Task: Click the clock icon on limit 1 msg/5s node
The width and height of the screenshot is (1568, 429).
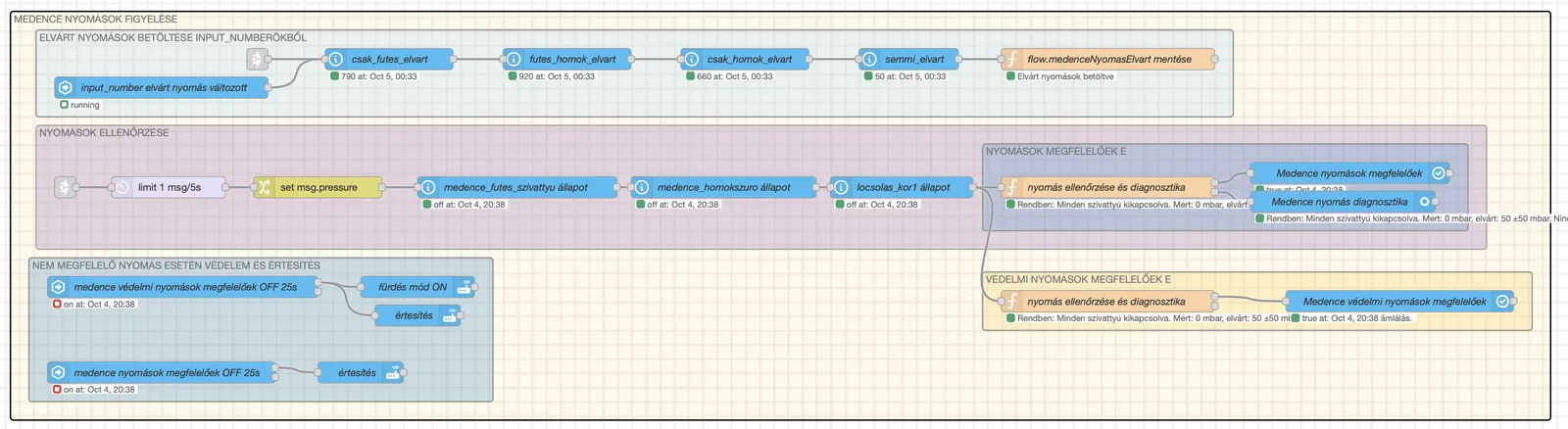Action: click(x=122, y=187)
